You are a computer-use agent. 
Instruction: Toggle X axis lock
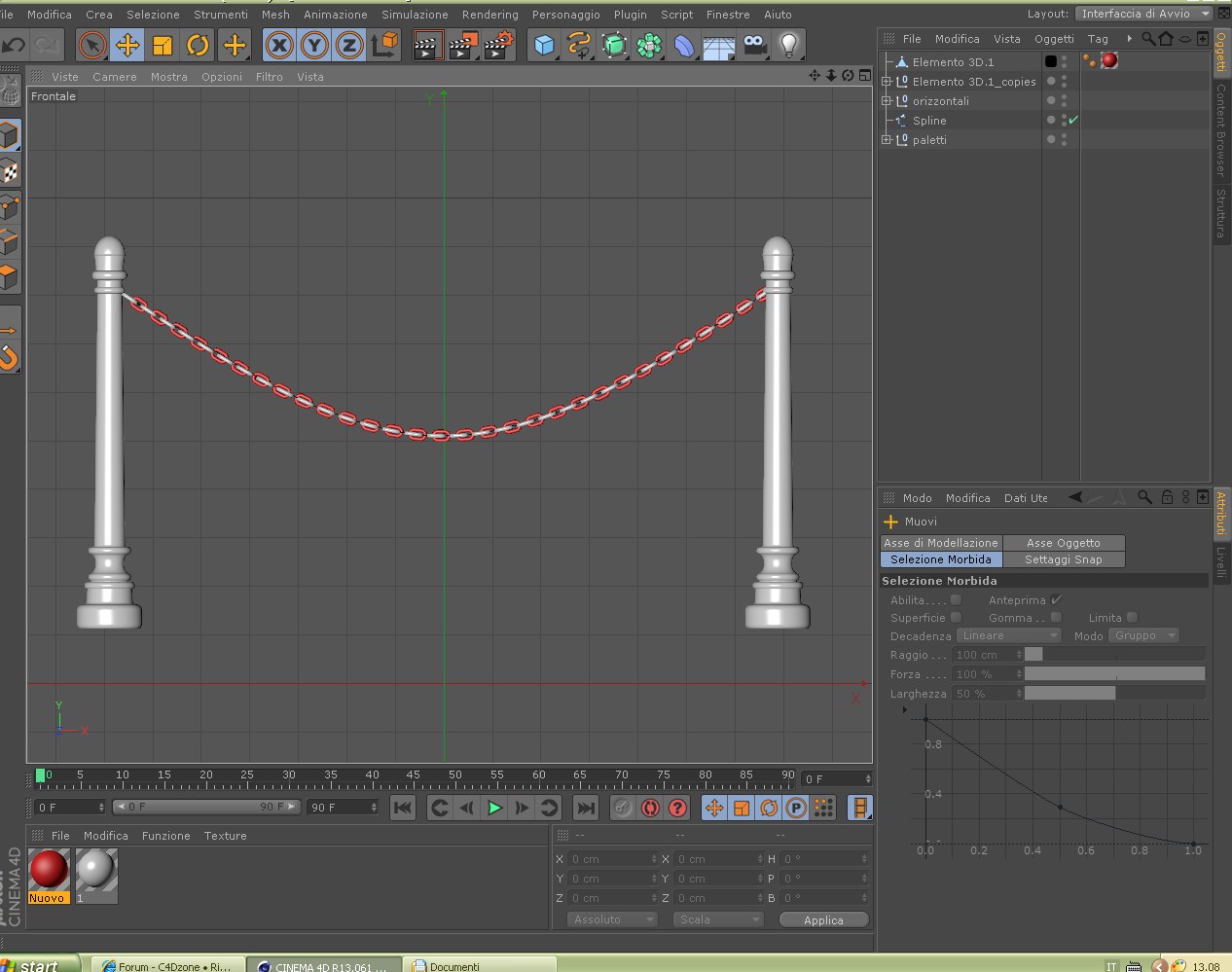279,45
